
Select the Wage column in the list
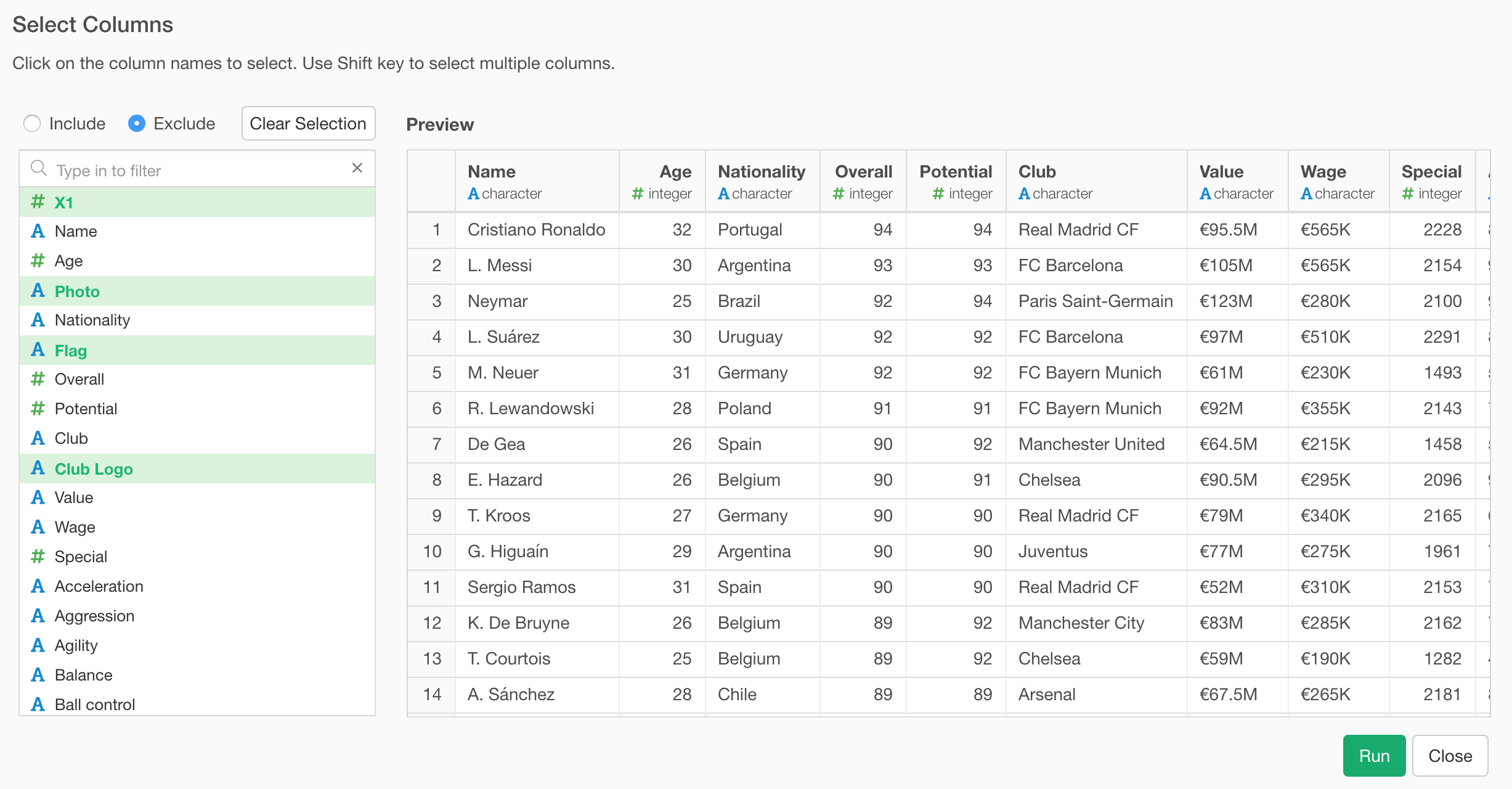pos(197,528)
